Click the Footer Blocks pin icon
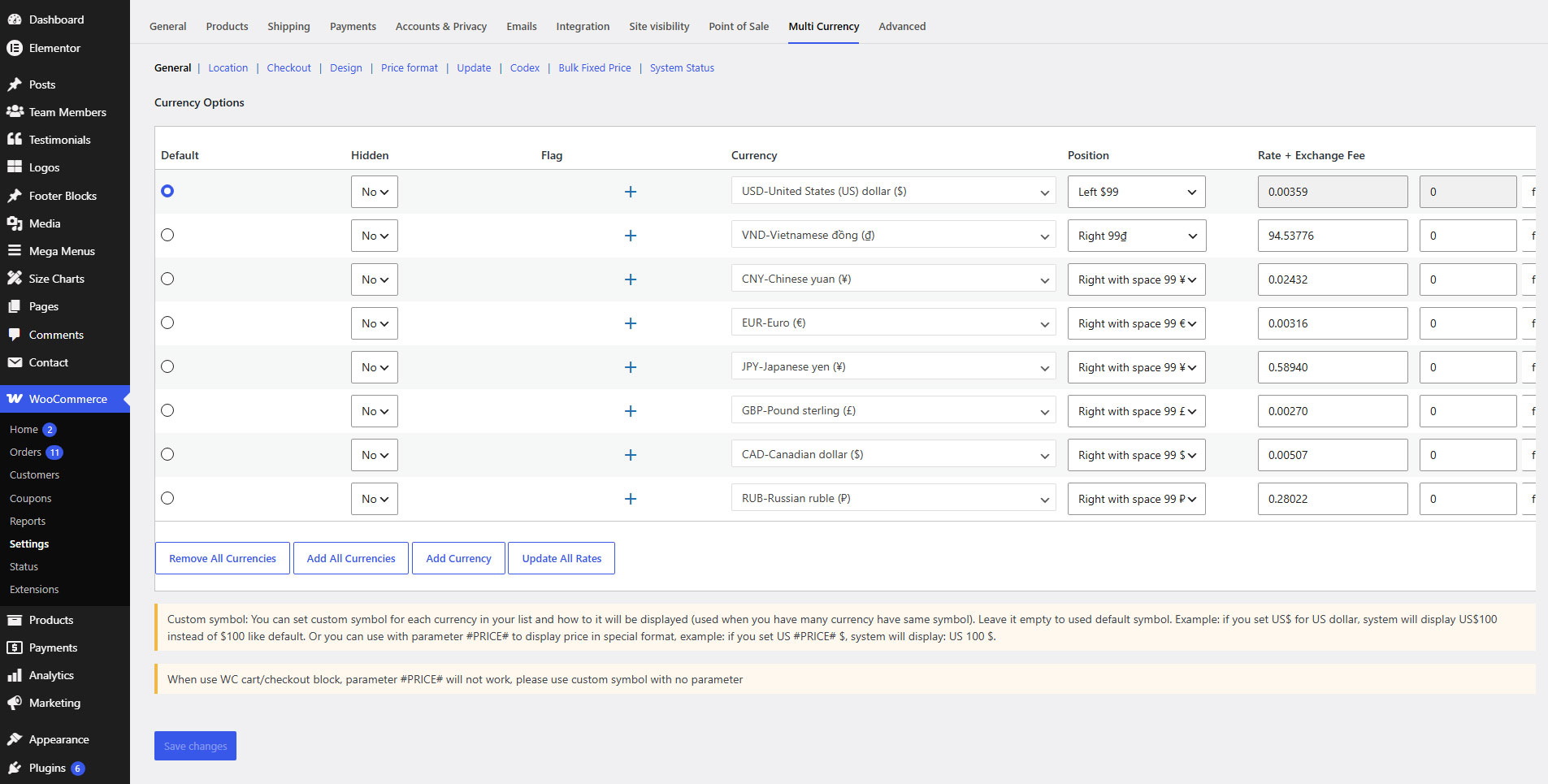The height and width of the screenshot is (784, 1548). (x=15, y=196)
